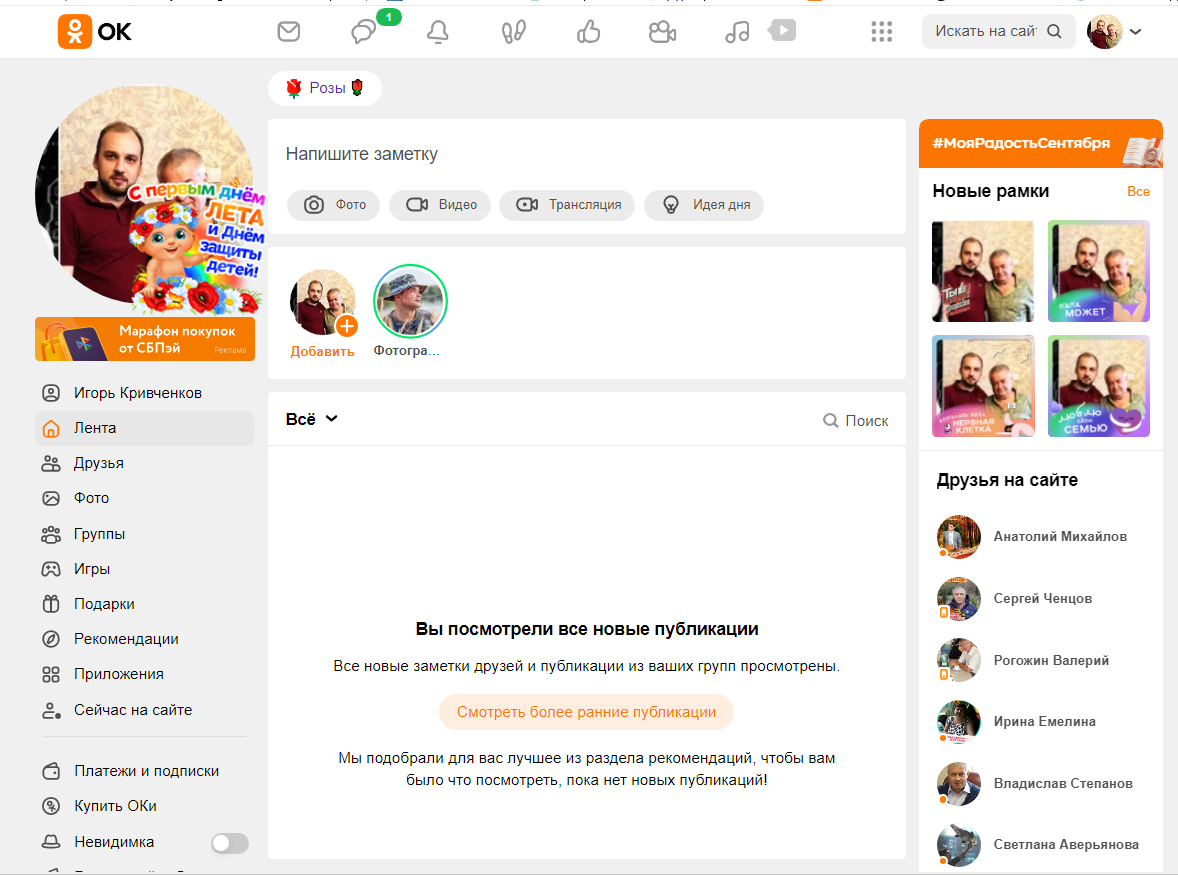Screen dimensions: 1178x875
Task: Click Смотреть более ранние публикации button
Action: click(586, 712)
